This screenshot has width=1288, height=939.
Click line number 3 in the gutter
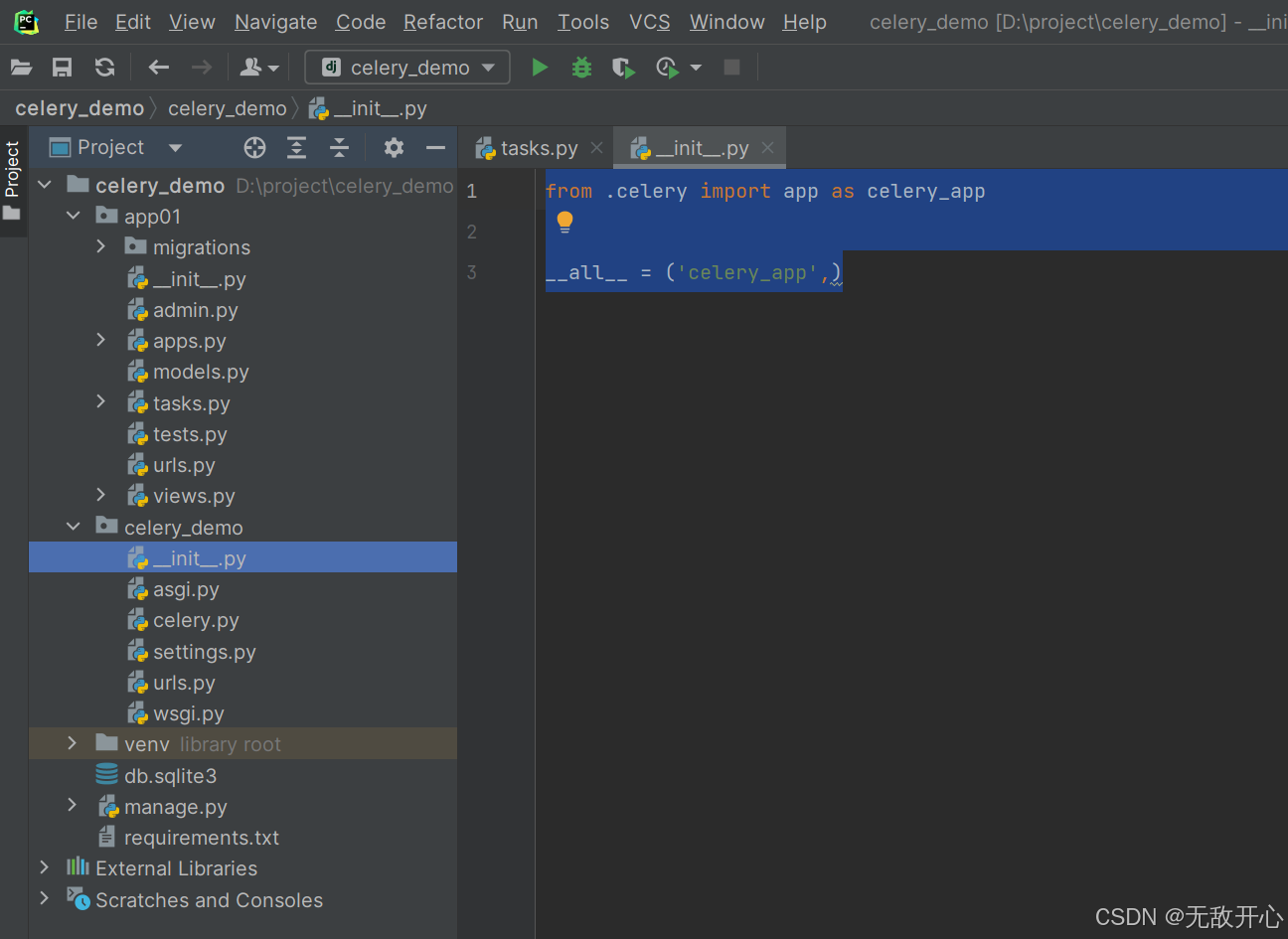pyautogui.click(x=472, y=272)
